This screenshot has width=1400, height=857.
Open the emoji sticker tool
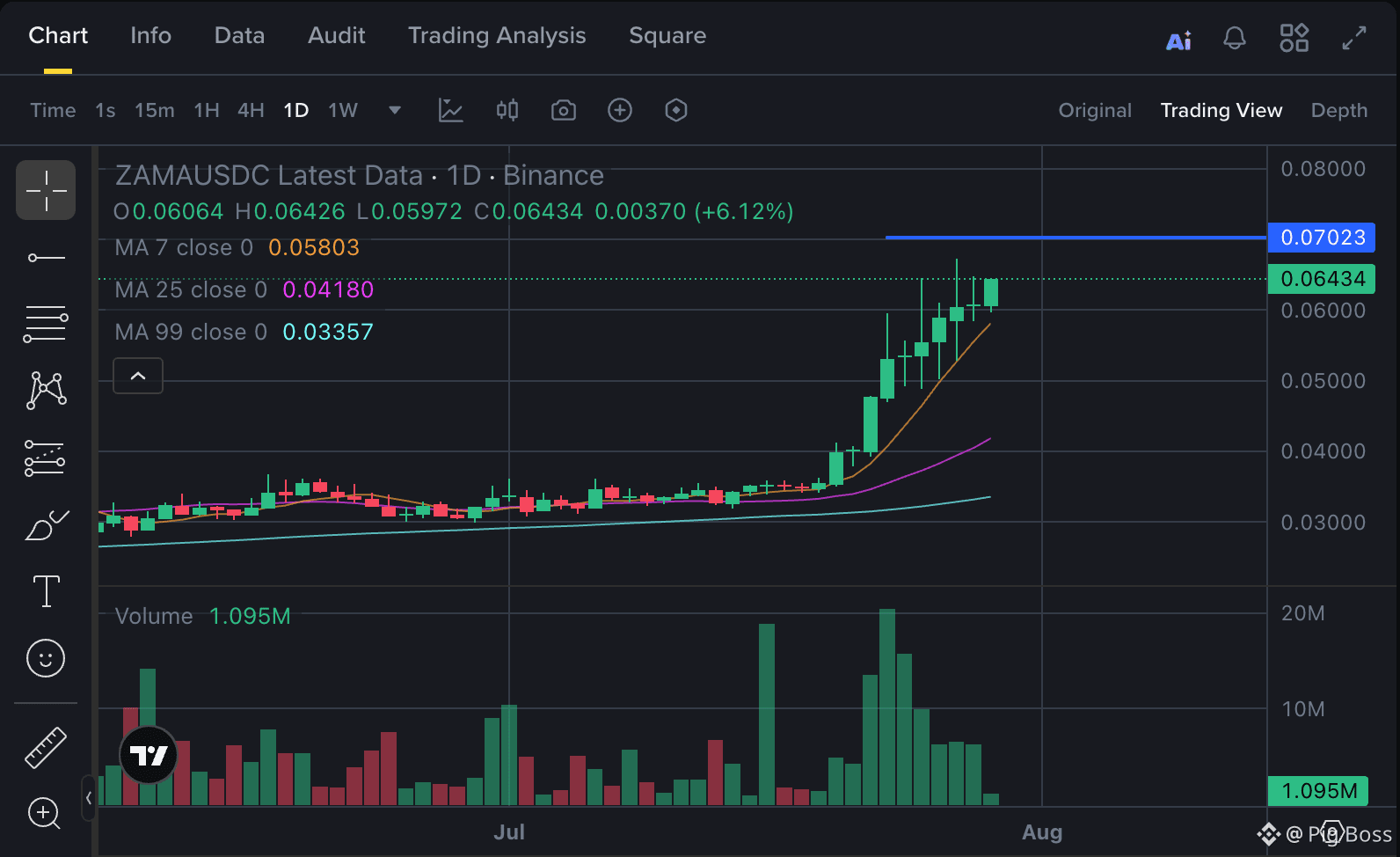click(46, 658)
